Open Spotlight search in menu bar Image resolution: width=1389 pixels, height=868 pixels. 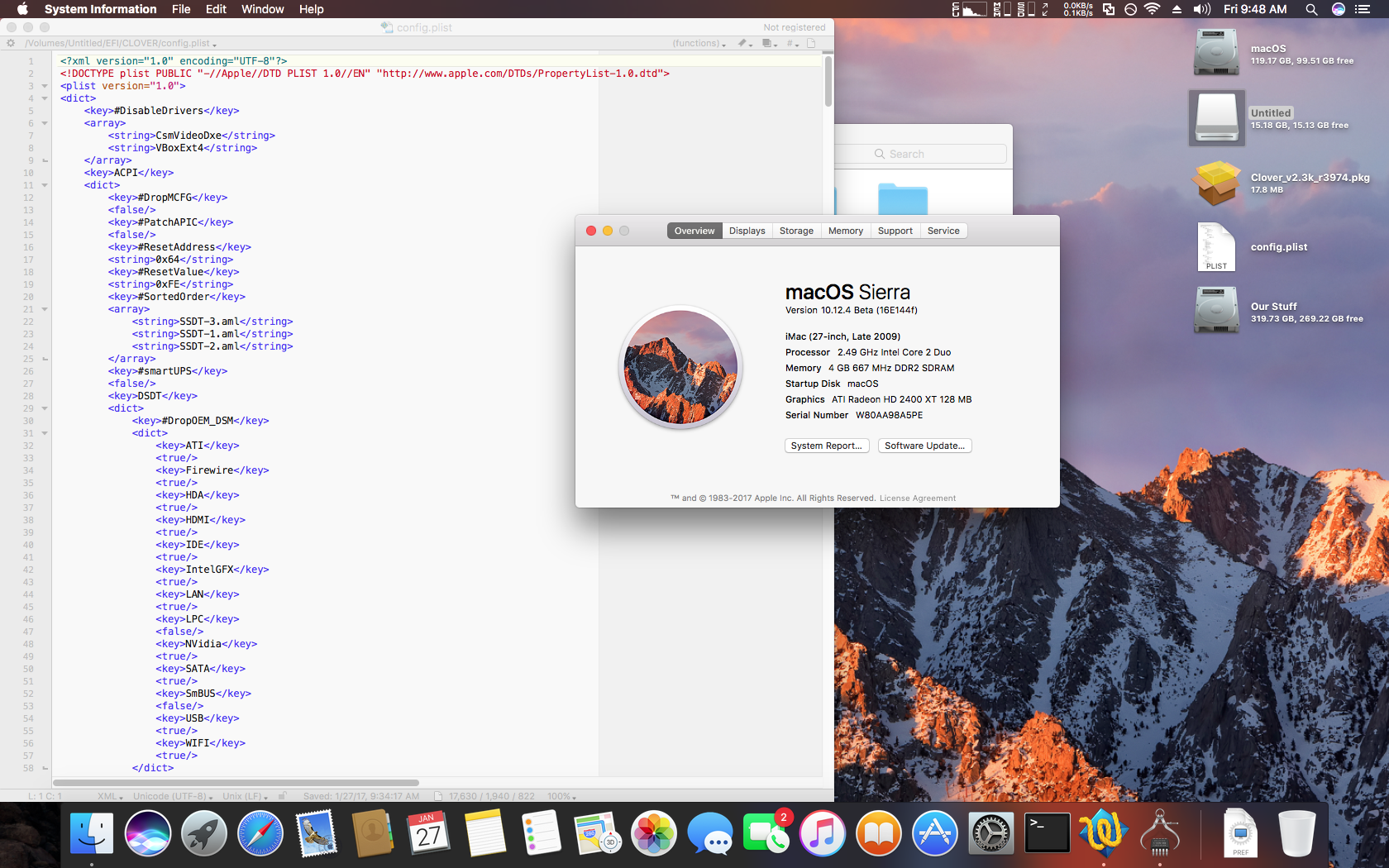click(x=1311, y=9)
